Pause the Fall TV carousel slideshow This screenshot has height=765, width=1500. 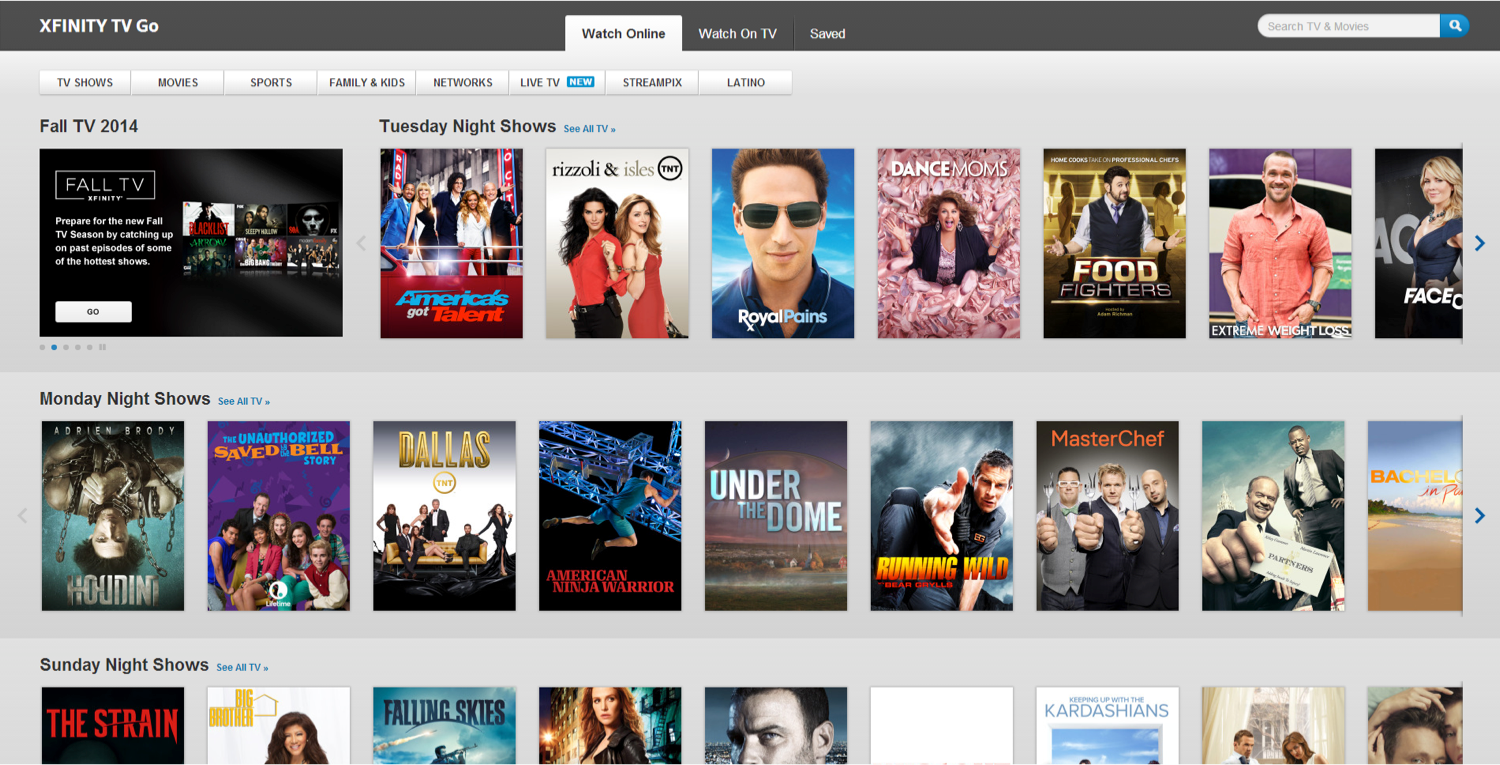coord(102,347)
